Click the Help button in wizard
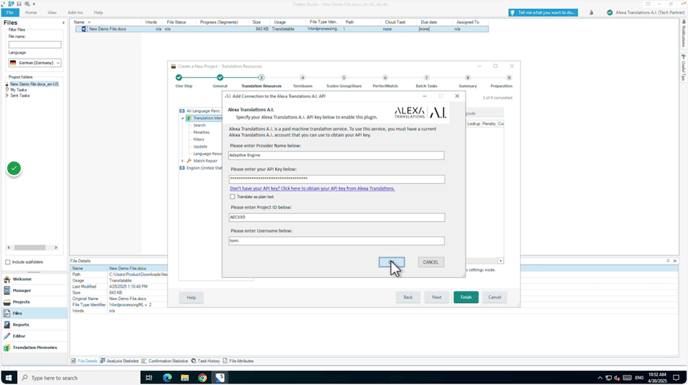 click(191, 298)
